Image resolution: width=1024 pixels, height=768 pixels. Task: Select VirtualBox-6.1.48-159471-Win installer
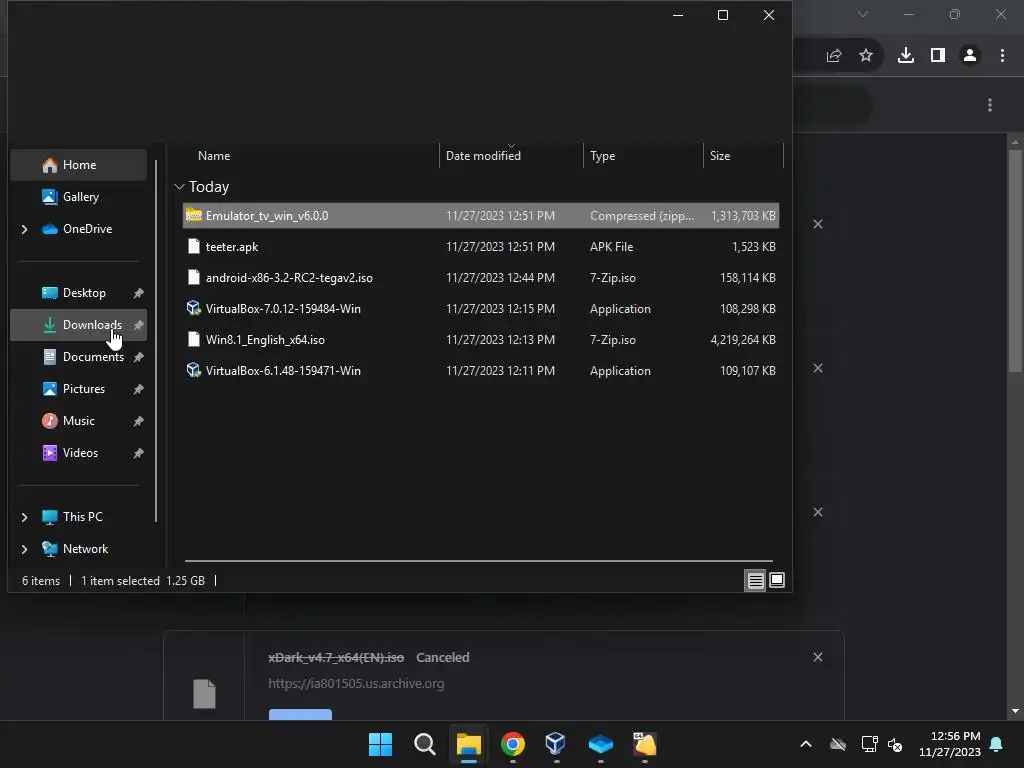point(481,371)
